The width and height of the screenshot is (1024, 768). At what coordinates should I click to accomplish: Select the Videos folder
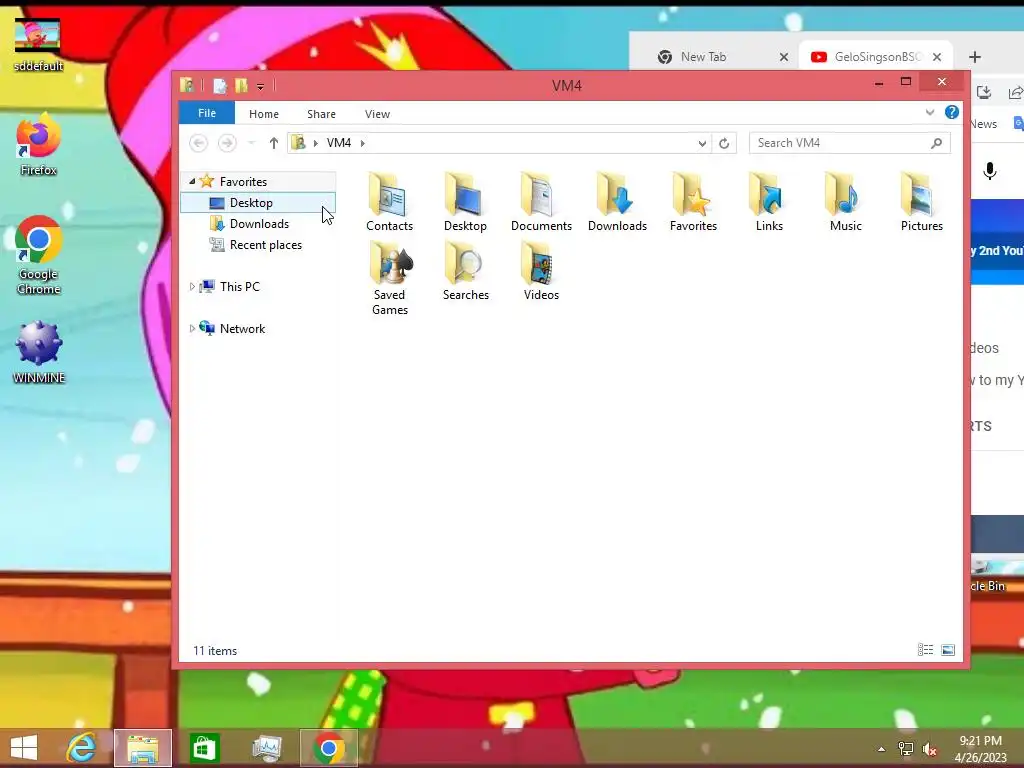click(541, 271)
